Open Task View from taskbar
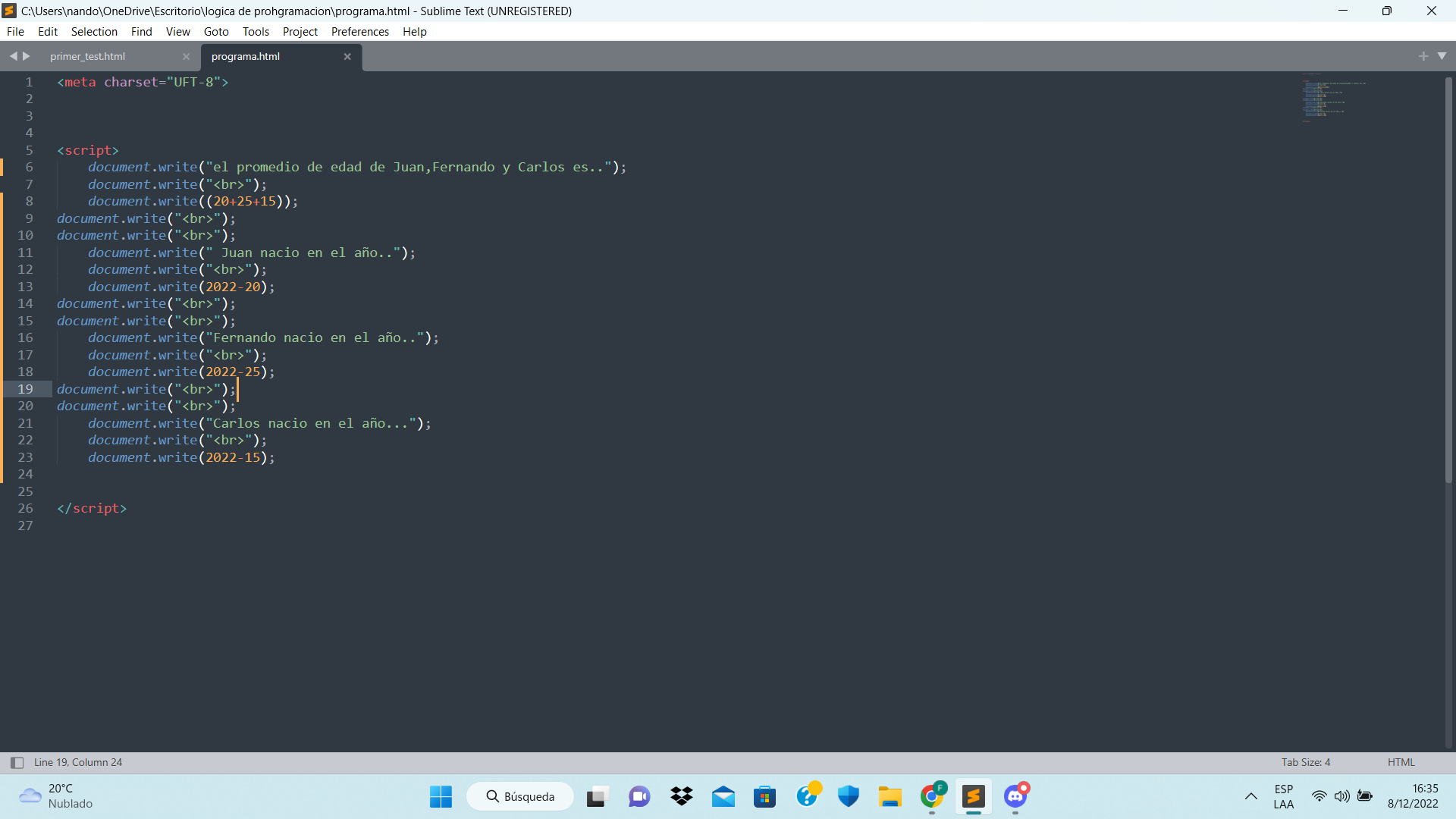The width and height of the screenshot is (1456, 819). (x=597, y=796)
